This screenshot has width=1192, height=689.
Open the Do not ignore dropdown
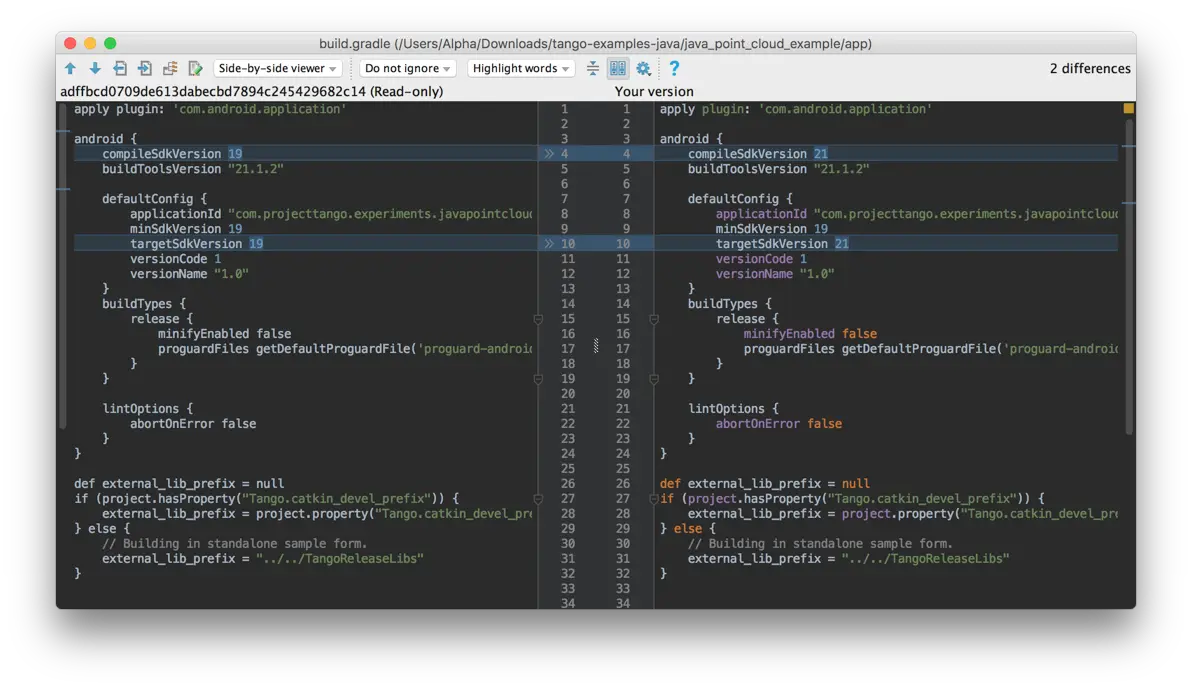click(407, 68)
